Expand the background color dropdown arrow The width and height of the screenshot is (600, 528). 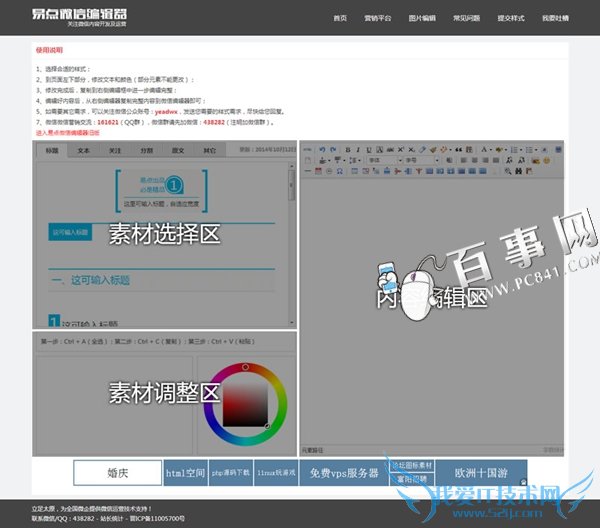tap(505, 150)
